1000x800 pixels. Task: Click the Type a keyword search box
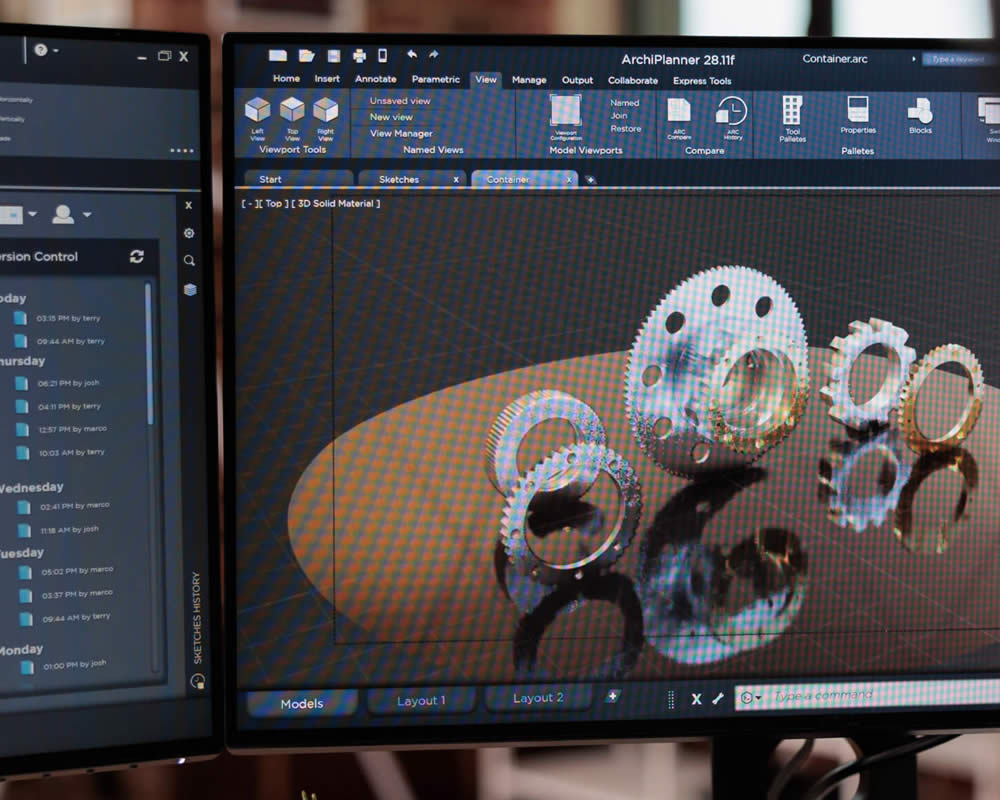(960, 59)
